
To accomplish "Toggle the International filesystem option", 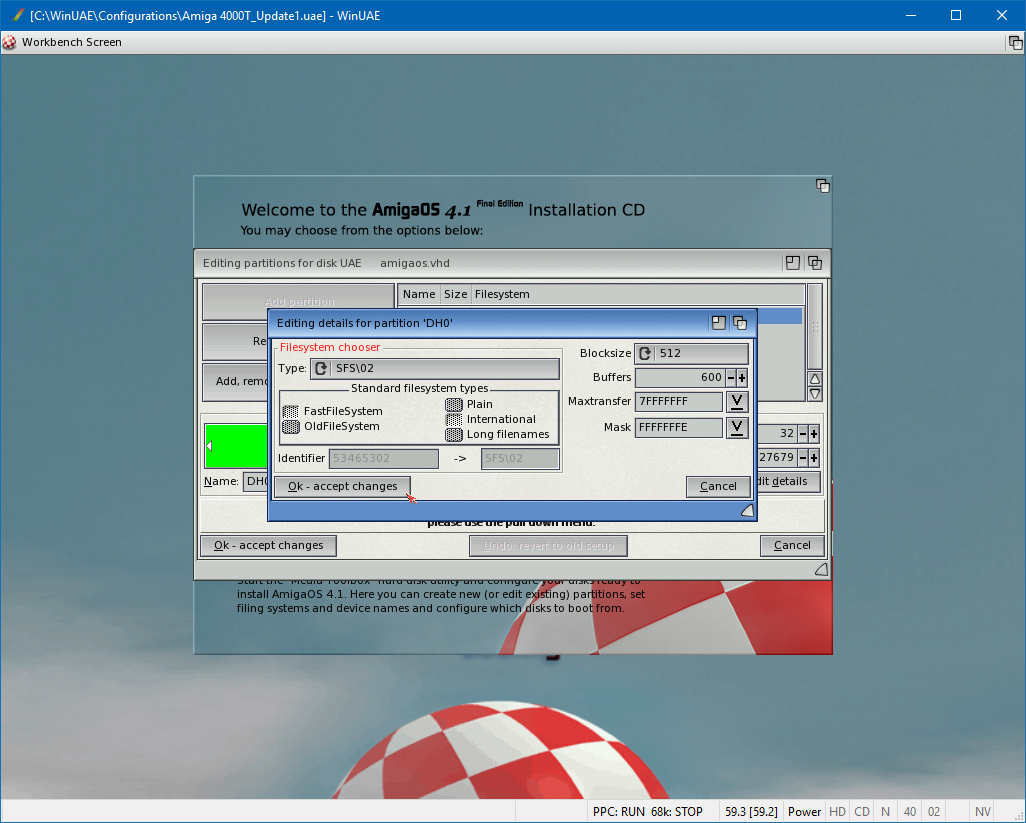I will (x=454, y=419).
